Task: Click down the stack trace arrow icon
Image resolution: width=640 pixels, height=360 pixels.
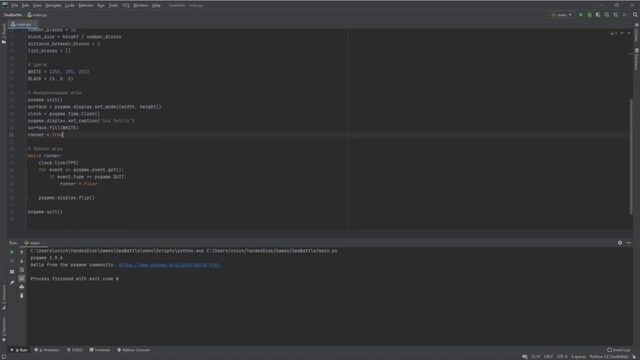Action: pyautogui.click(x=22, y=261)
